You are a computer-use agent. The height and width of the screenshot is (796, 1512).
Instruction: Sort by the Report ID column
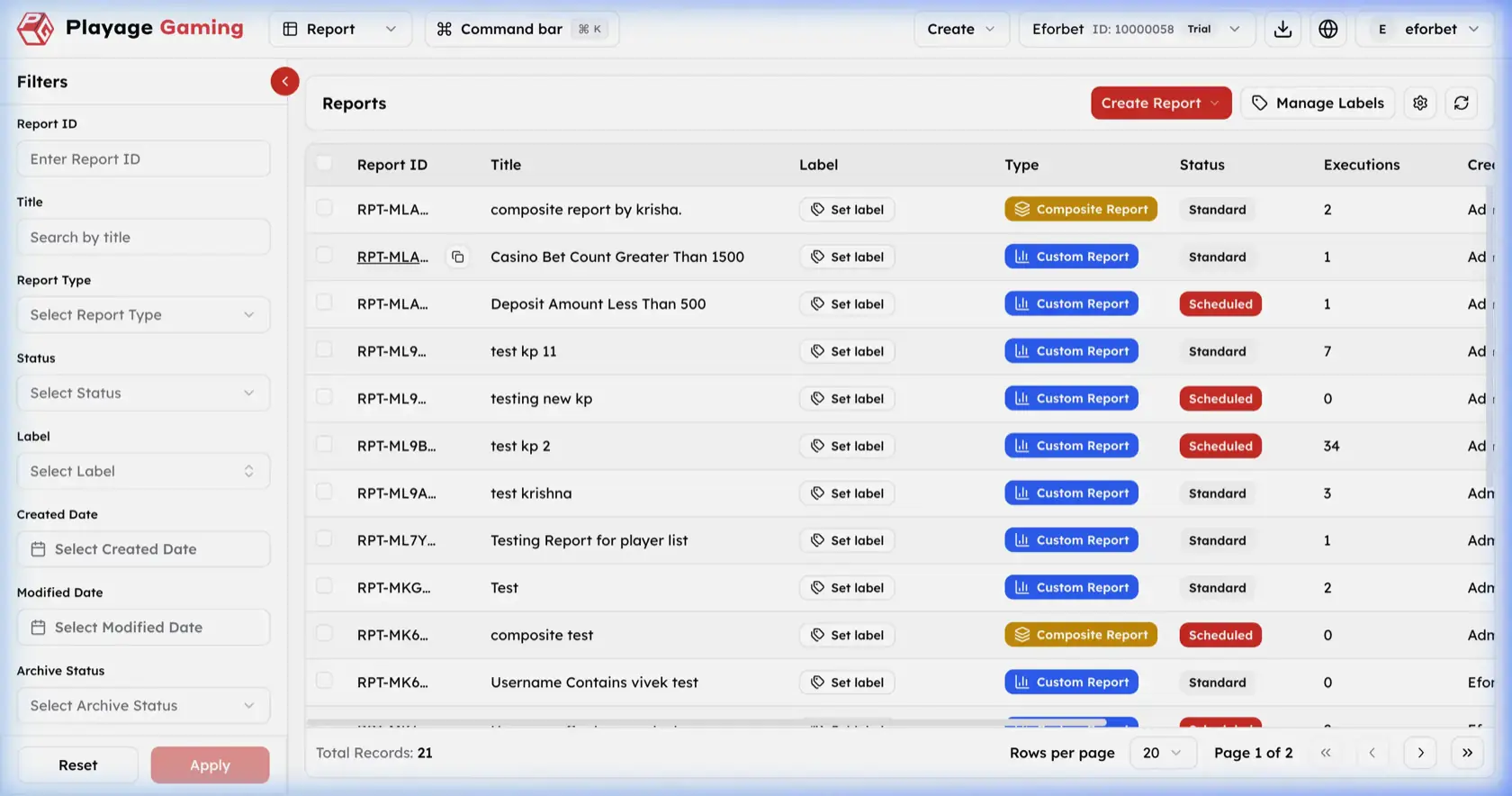[391, 165]
